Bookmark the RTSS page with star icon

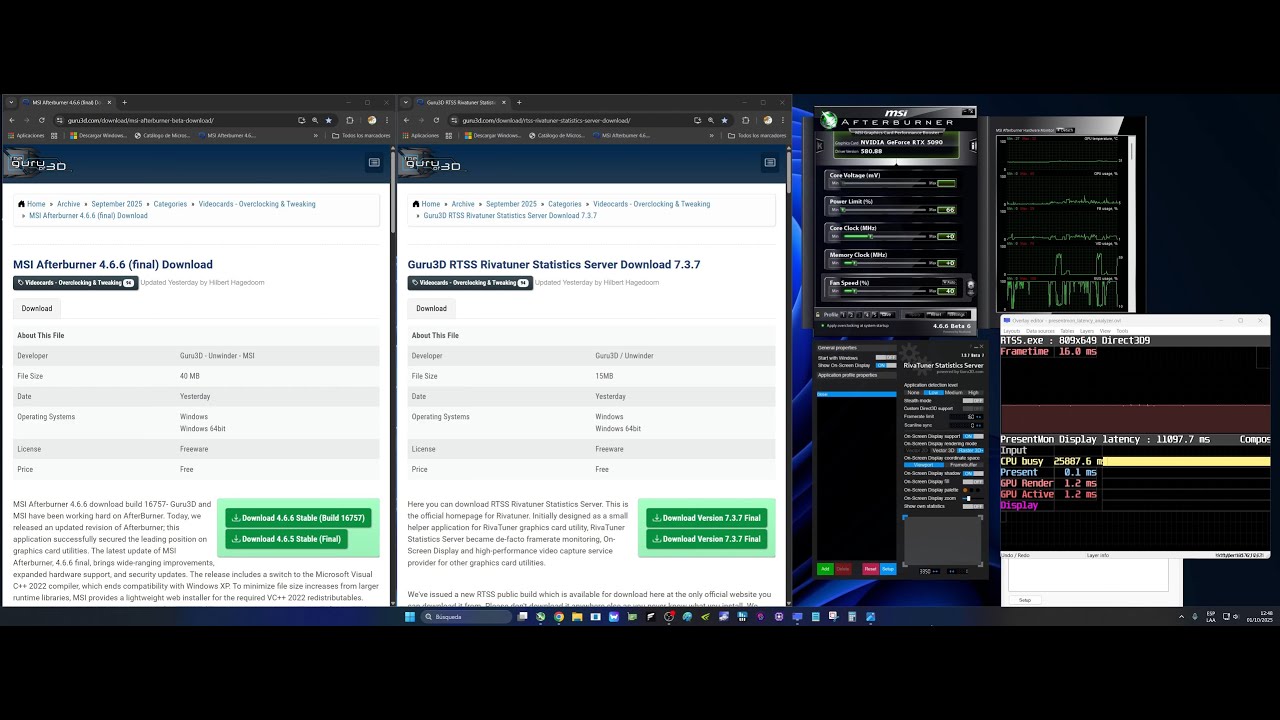724,120
